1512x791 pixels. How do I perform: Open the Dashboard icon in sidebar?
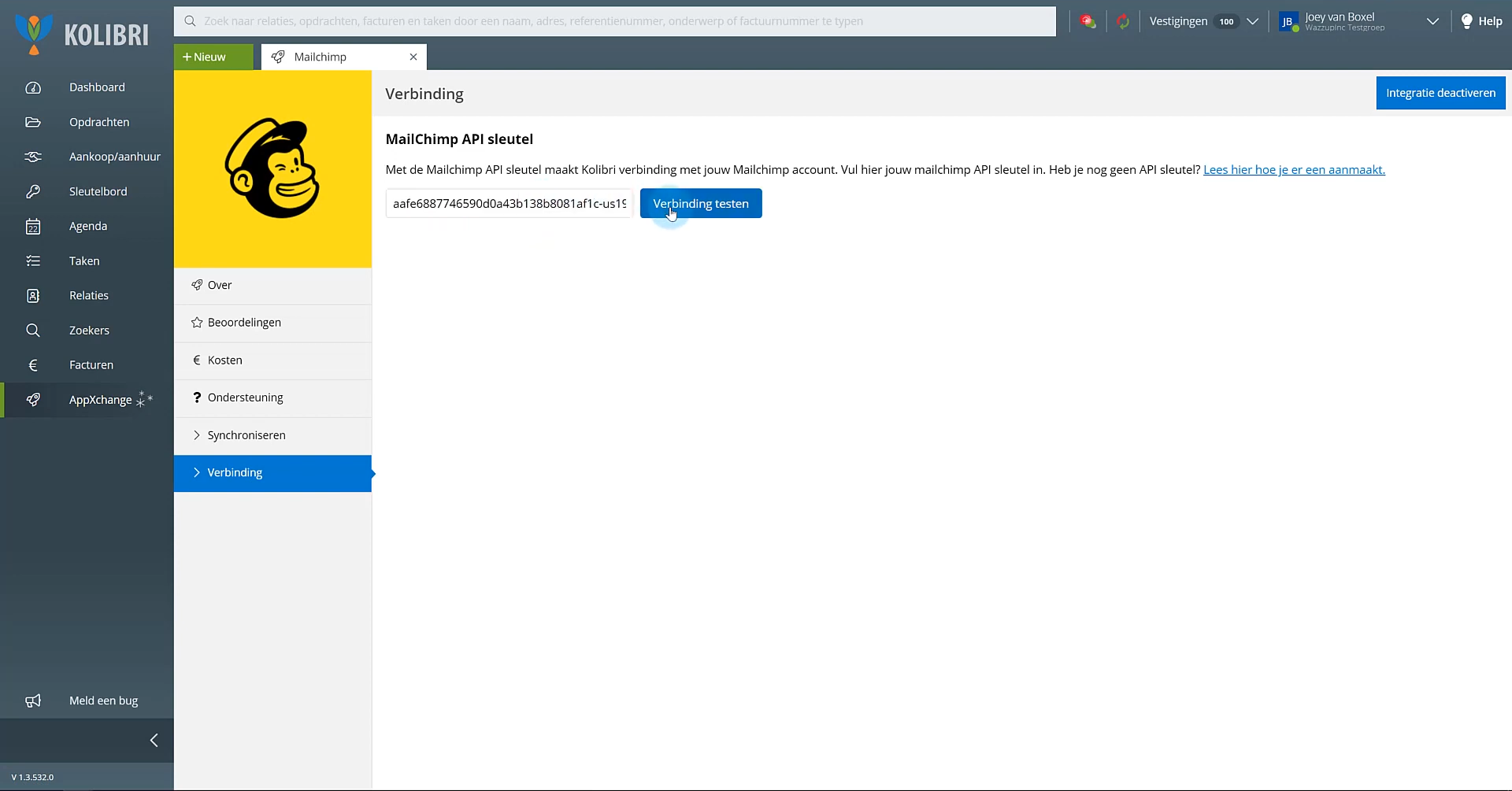33,87
